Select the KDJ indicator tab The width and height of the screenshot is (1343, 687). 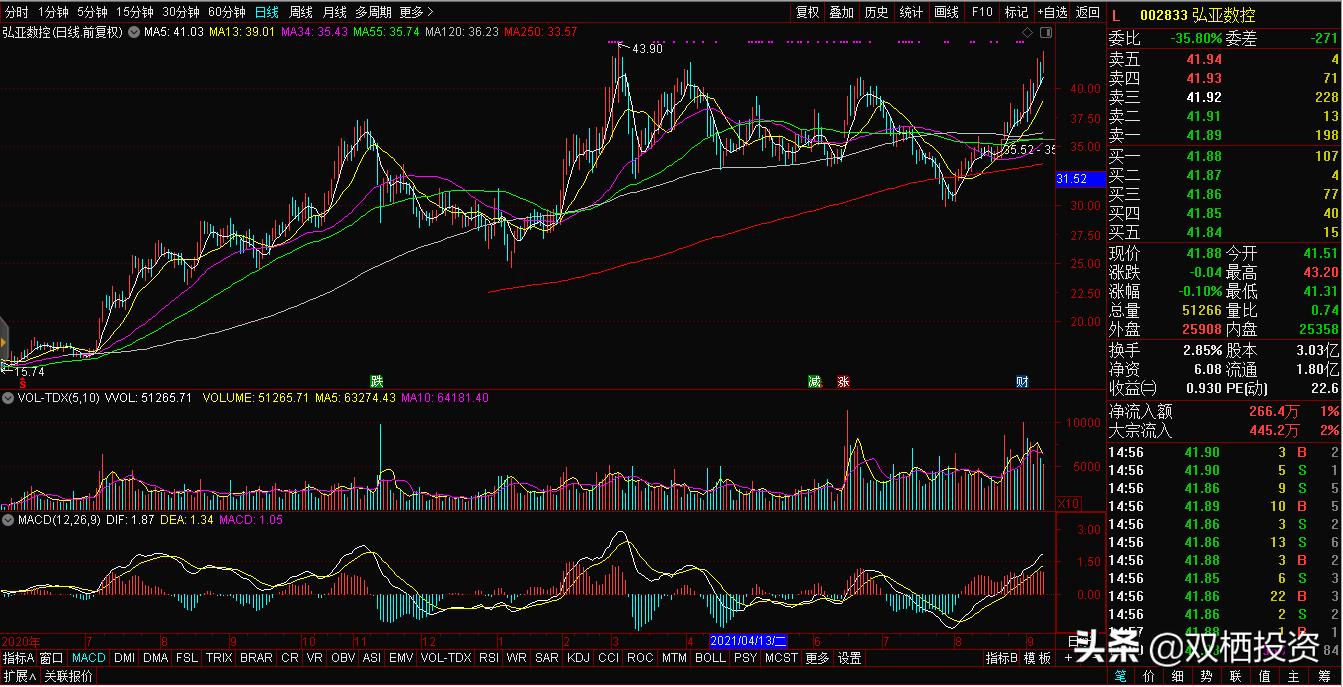[x=578, y=658]
